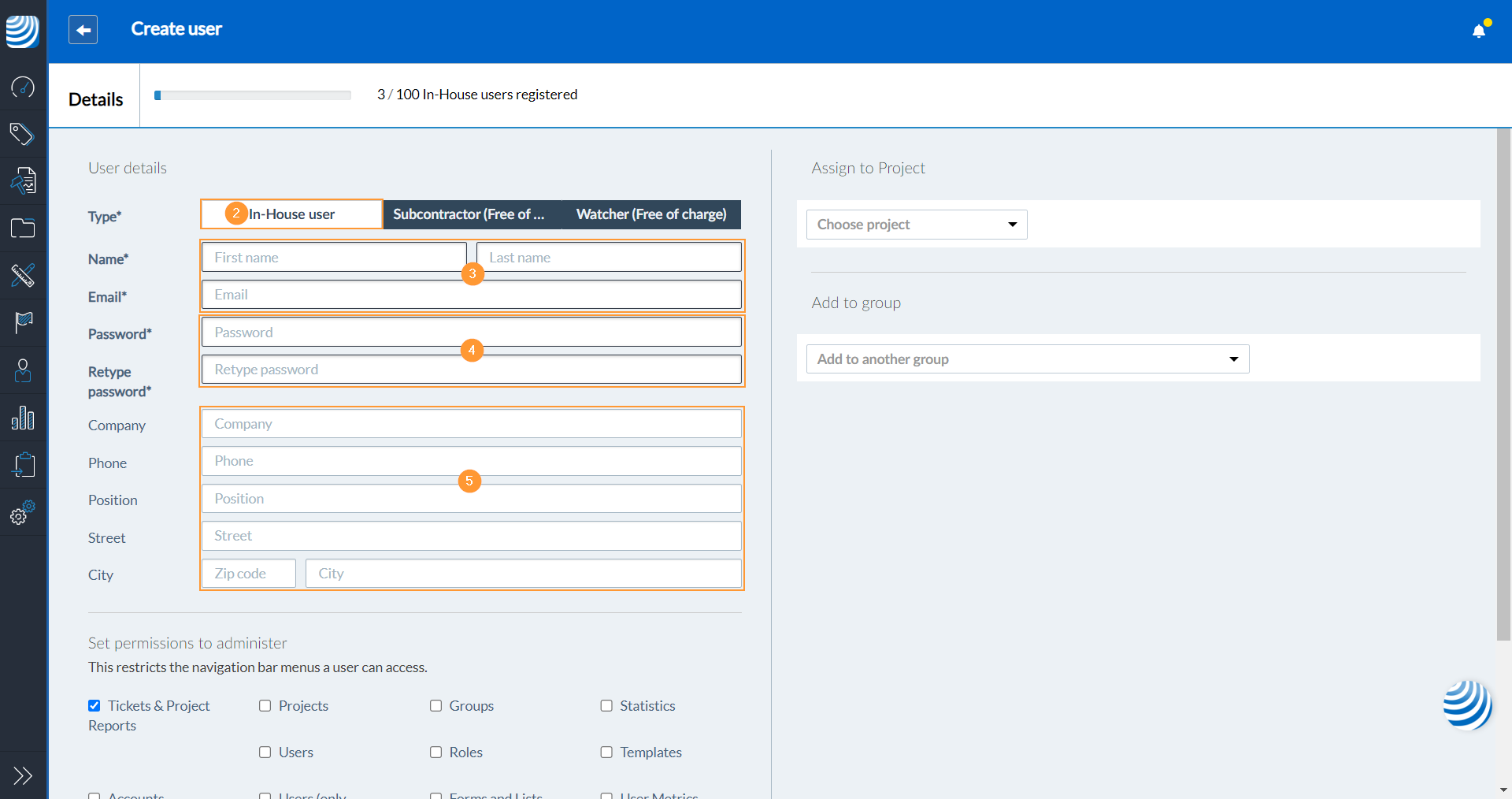The width and height of the screenshot is (1512, 799).
Task: Expand the Add to another group dropdown
Action: click(x=1027, y=359)
